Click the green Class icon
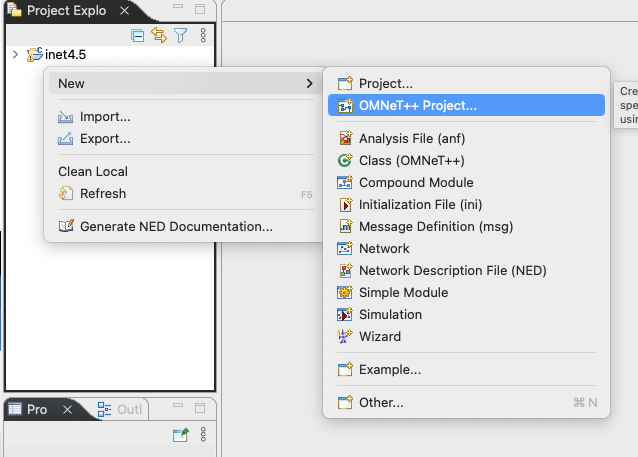Screen dimensions: 638x457 [x=345, y=160]
